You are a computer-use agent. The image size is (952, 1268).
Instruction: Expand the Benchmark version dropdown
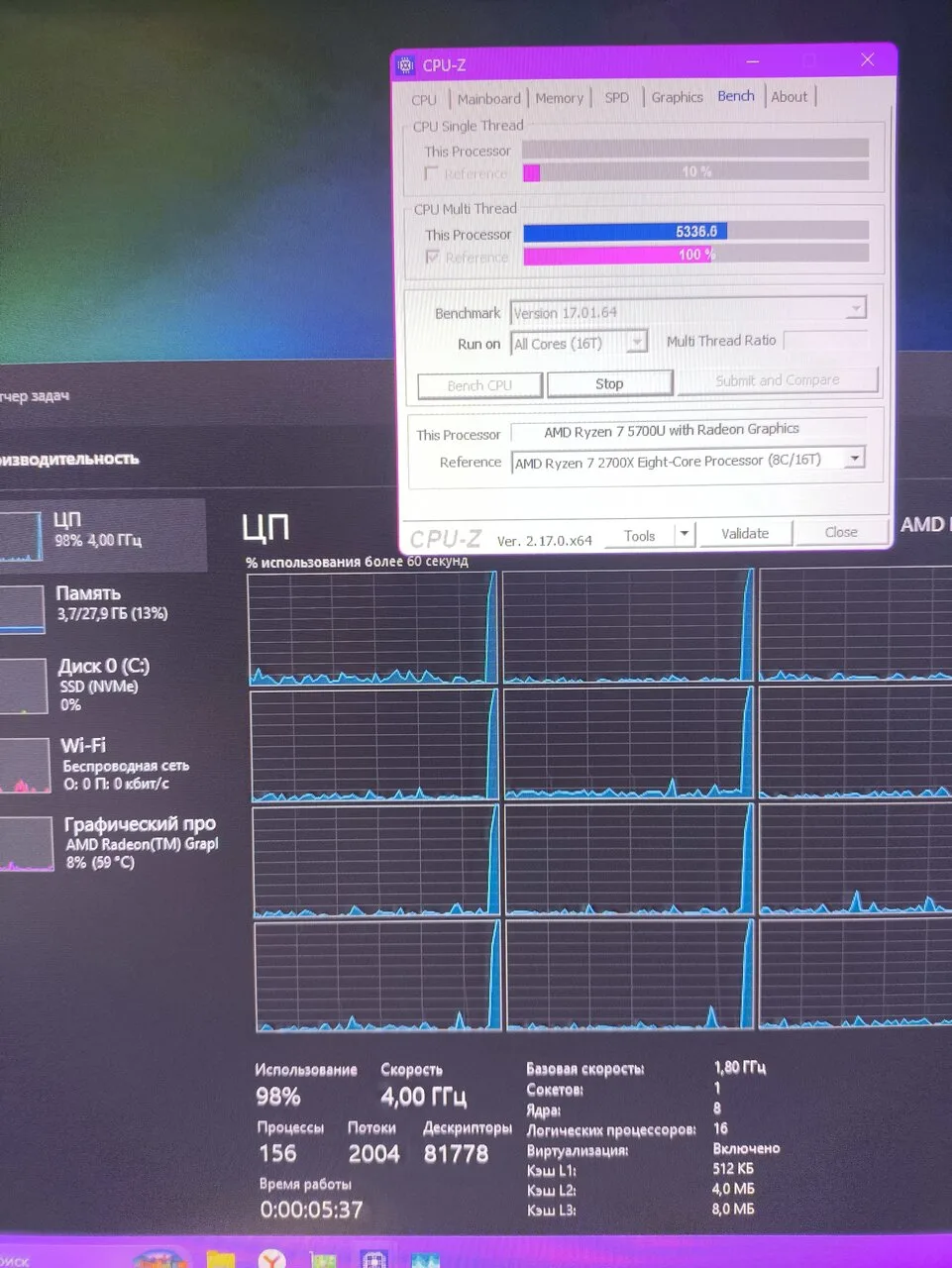855,309
